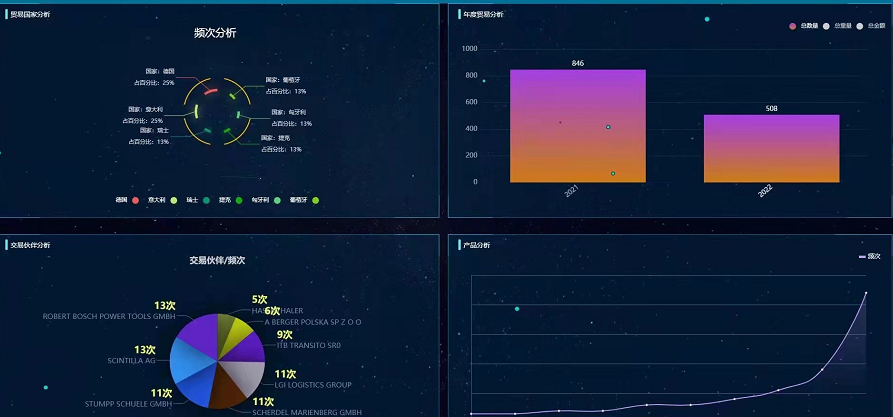Click the 匈牙利 legend dot
Image resolution: width=893 pixels, height=417 pixels.
pos(277,200)
